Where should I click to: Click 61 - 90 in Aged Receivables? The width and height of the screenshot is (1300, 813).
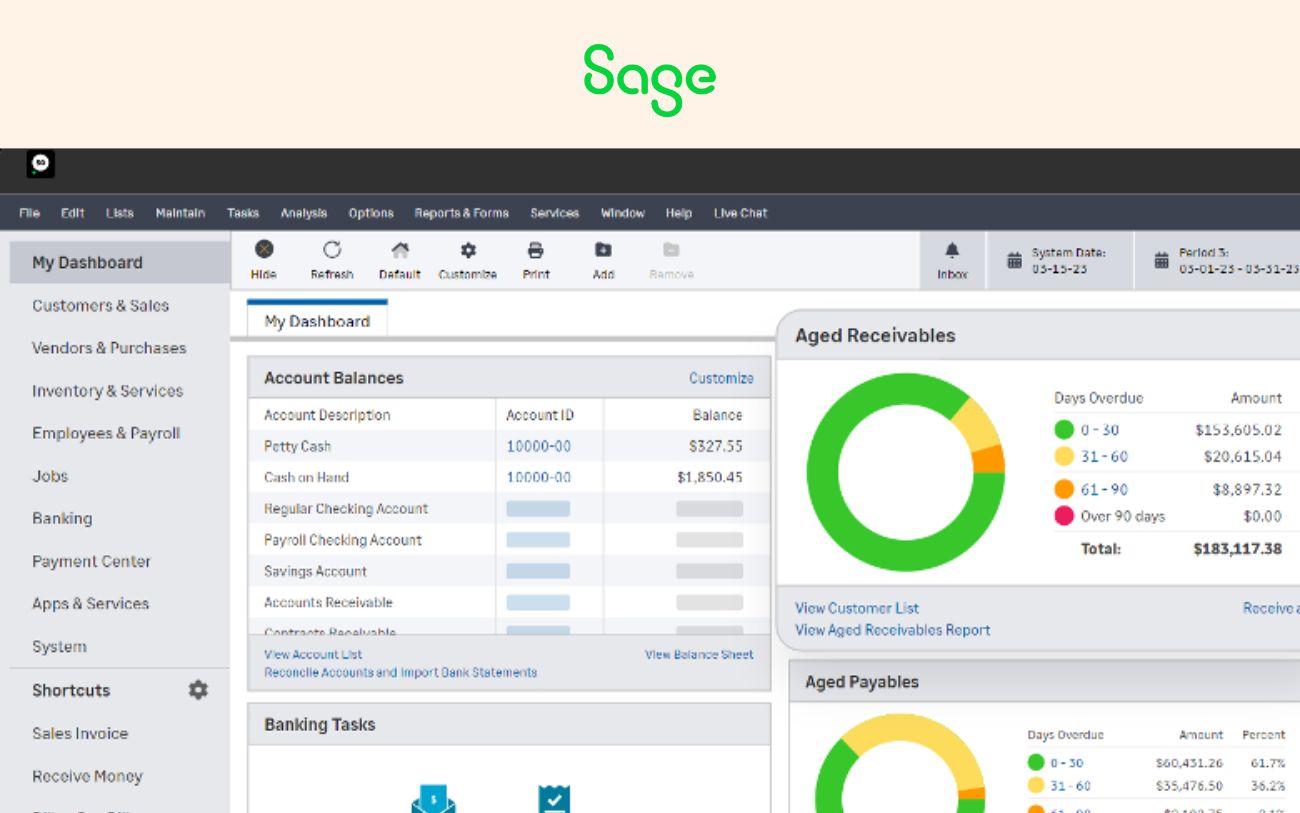click(1104, 489)
